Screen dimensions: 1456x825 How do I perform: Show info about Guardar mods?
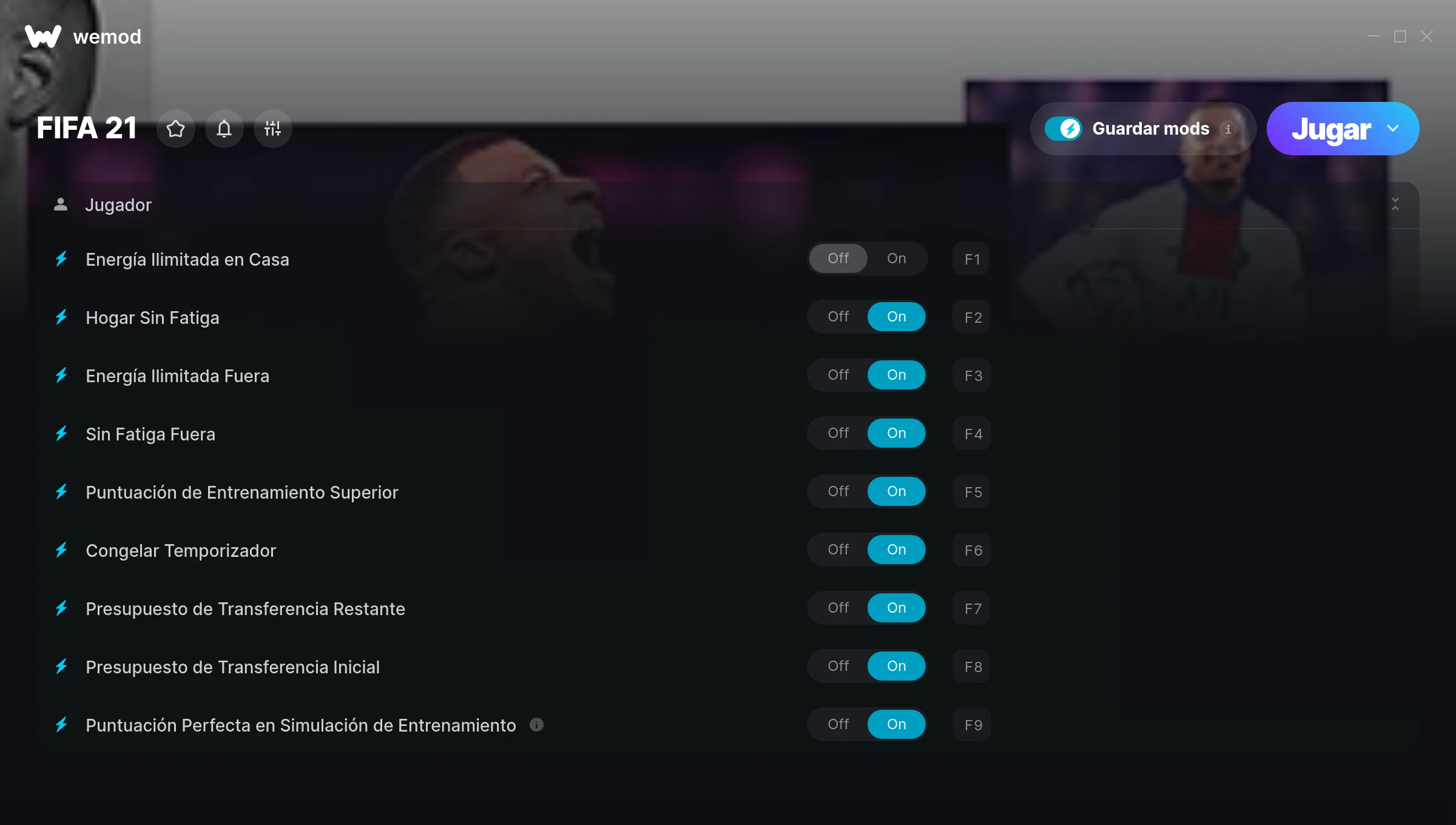point(1228,129)
